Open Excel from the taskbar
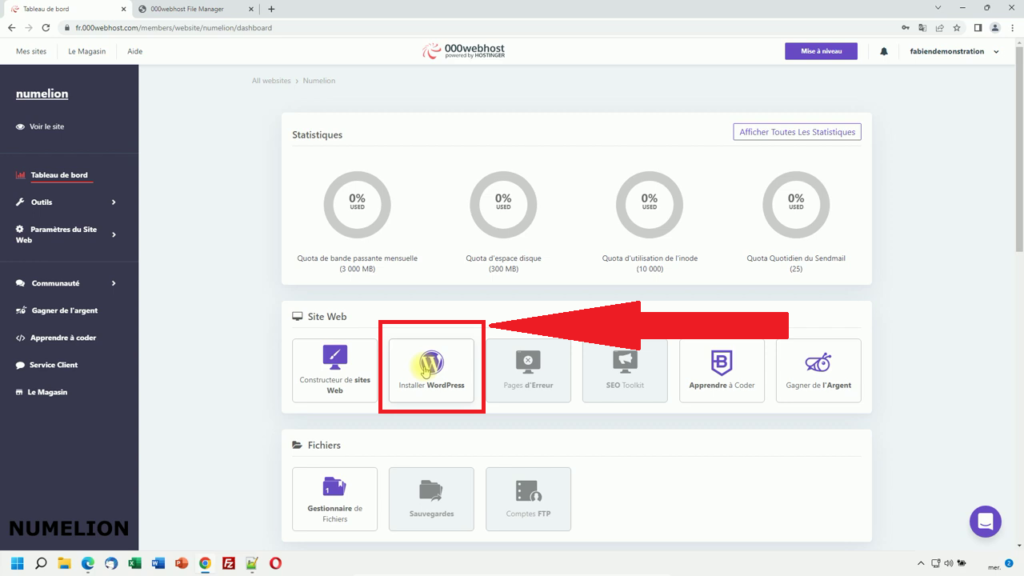The height and width of the screenshot is (576, 1024). (x=135, y=563)
